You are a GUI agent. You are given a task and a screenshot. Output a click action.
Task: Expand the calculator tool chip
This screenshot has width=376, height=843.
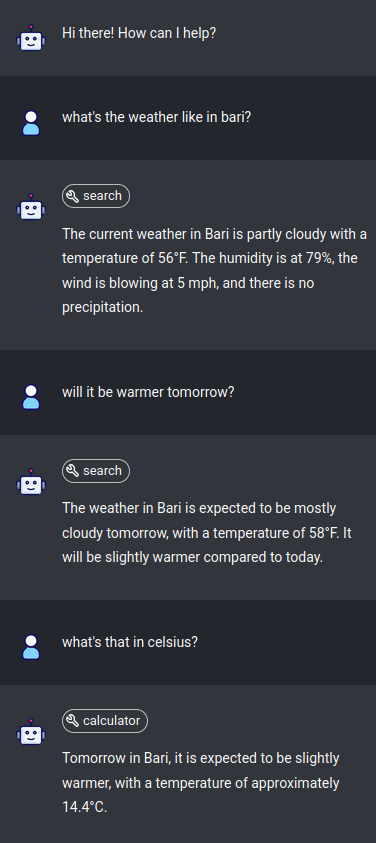pos(105,721)
